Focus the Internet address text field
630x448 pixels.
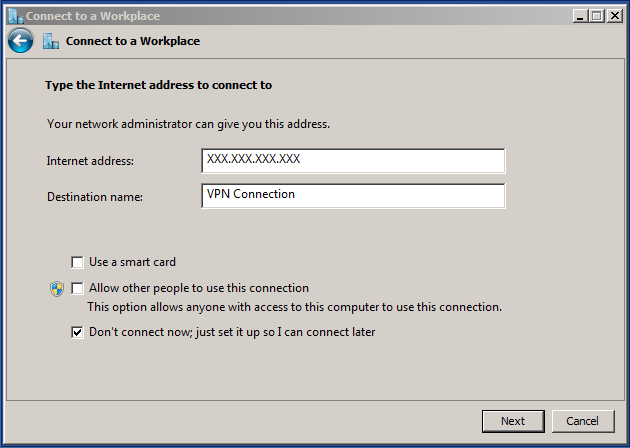[x=353, y=161]
